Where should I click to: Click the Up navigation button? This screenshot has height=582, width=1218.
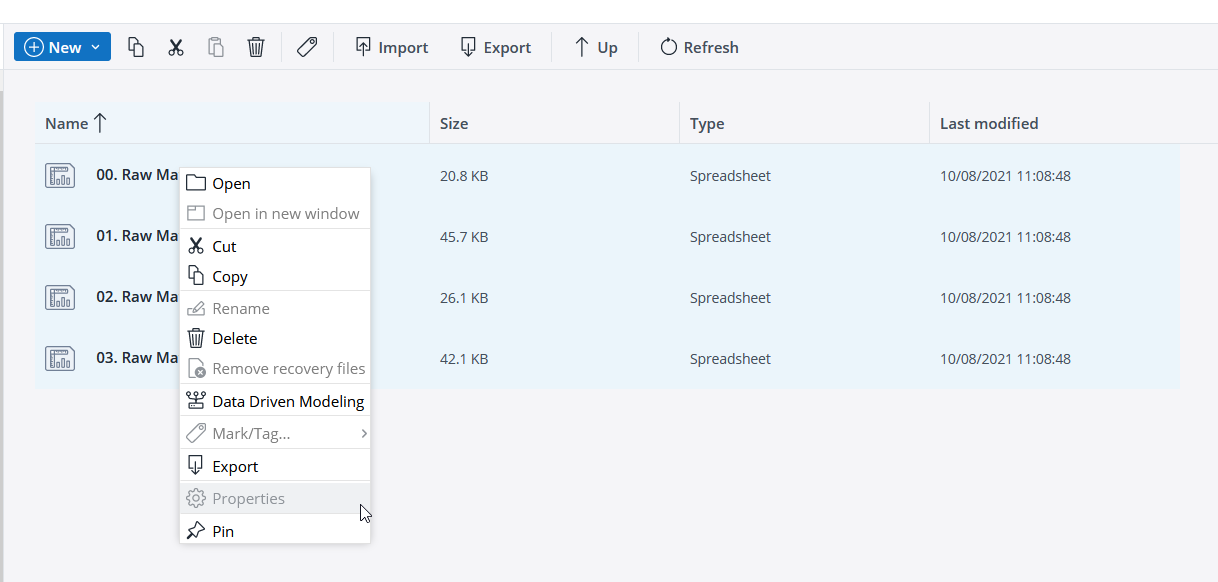point(596,47)
